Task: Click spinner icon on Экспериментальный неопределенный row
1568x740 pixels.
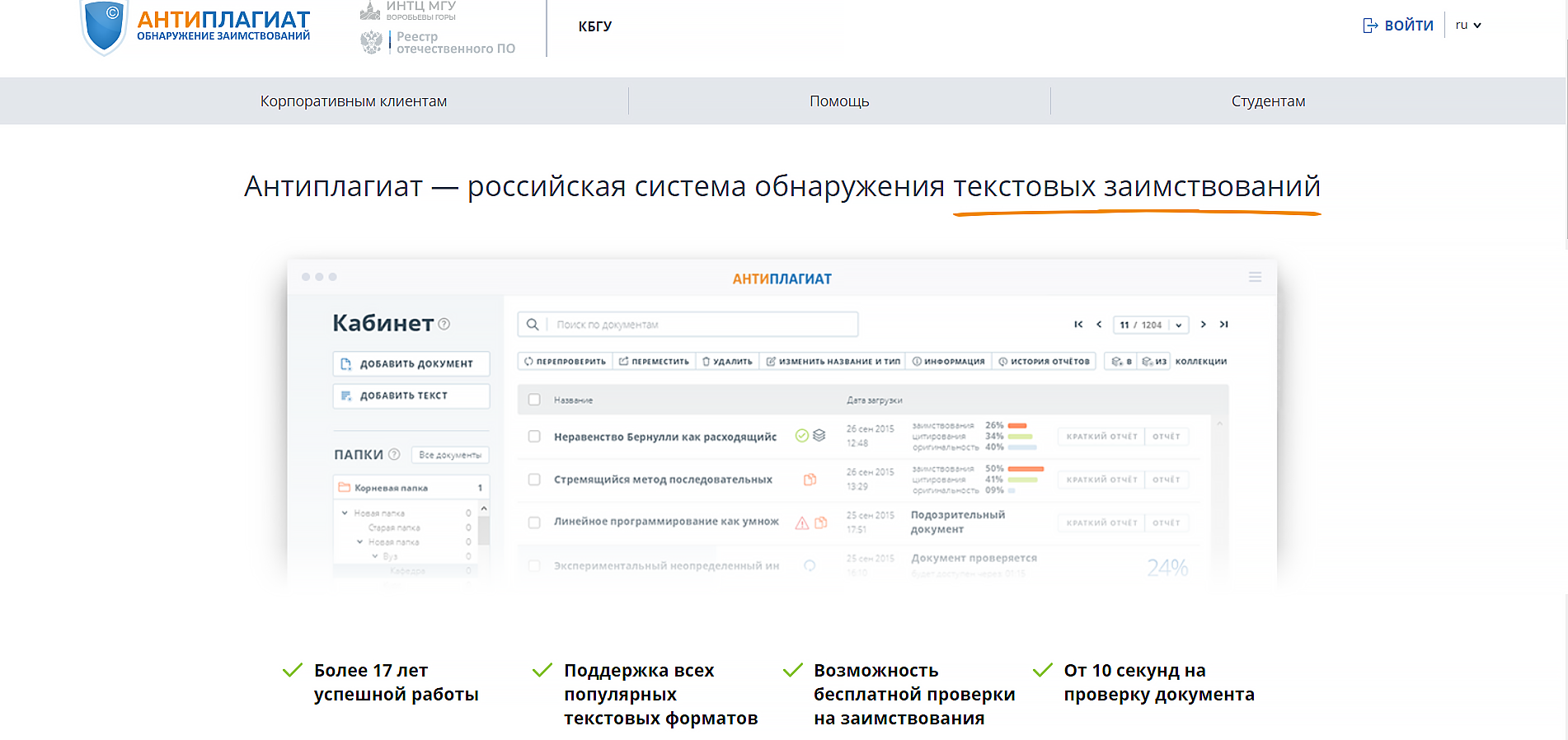Action: point(810,565)
